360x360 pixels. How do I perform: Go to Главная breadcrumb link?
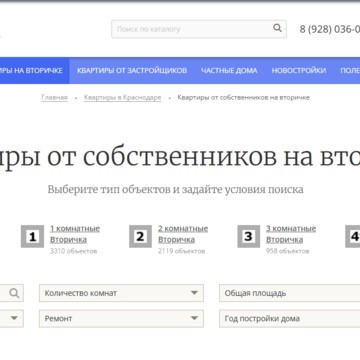[x=55, y=98]
